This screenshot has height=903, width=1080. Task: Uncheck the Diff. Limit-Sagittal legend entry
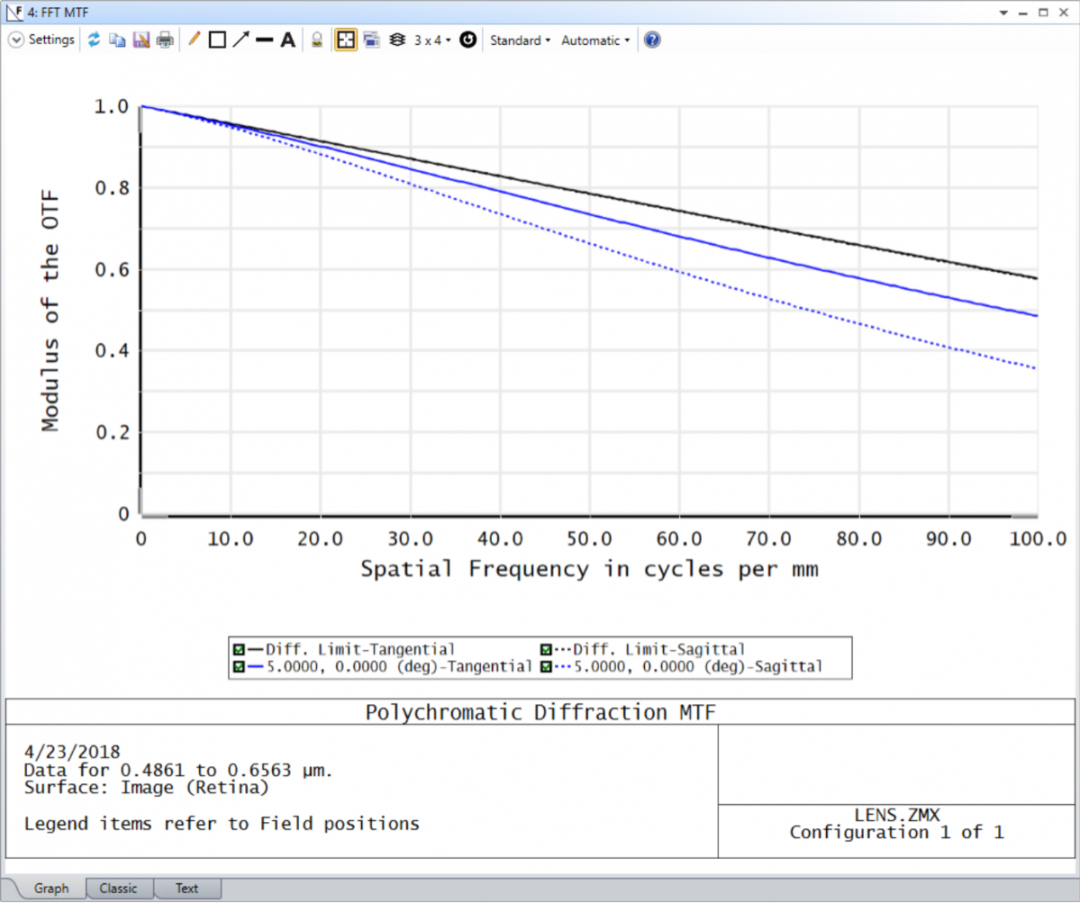coord(546,649)
